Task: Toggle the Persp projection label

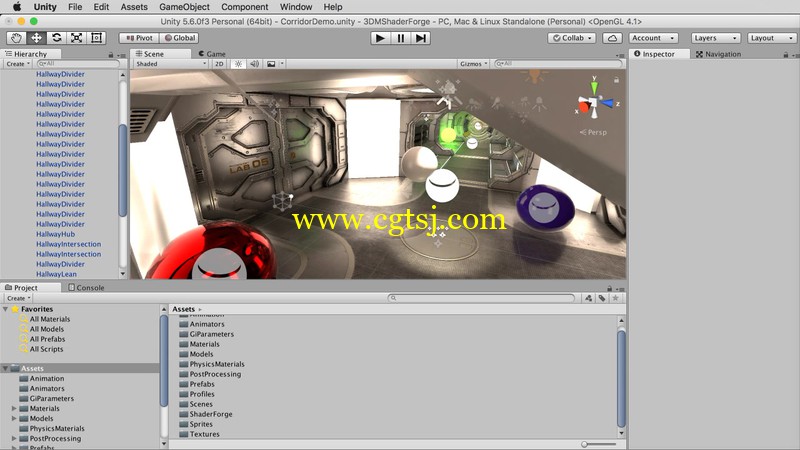Action: (593, 132)
